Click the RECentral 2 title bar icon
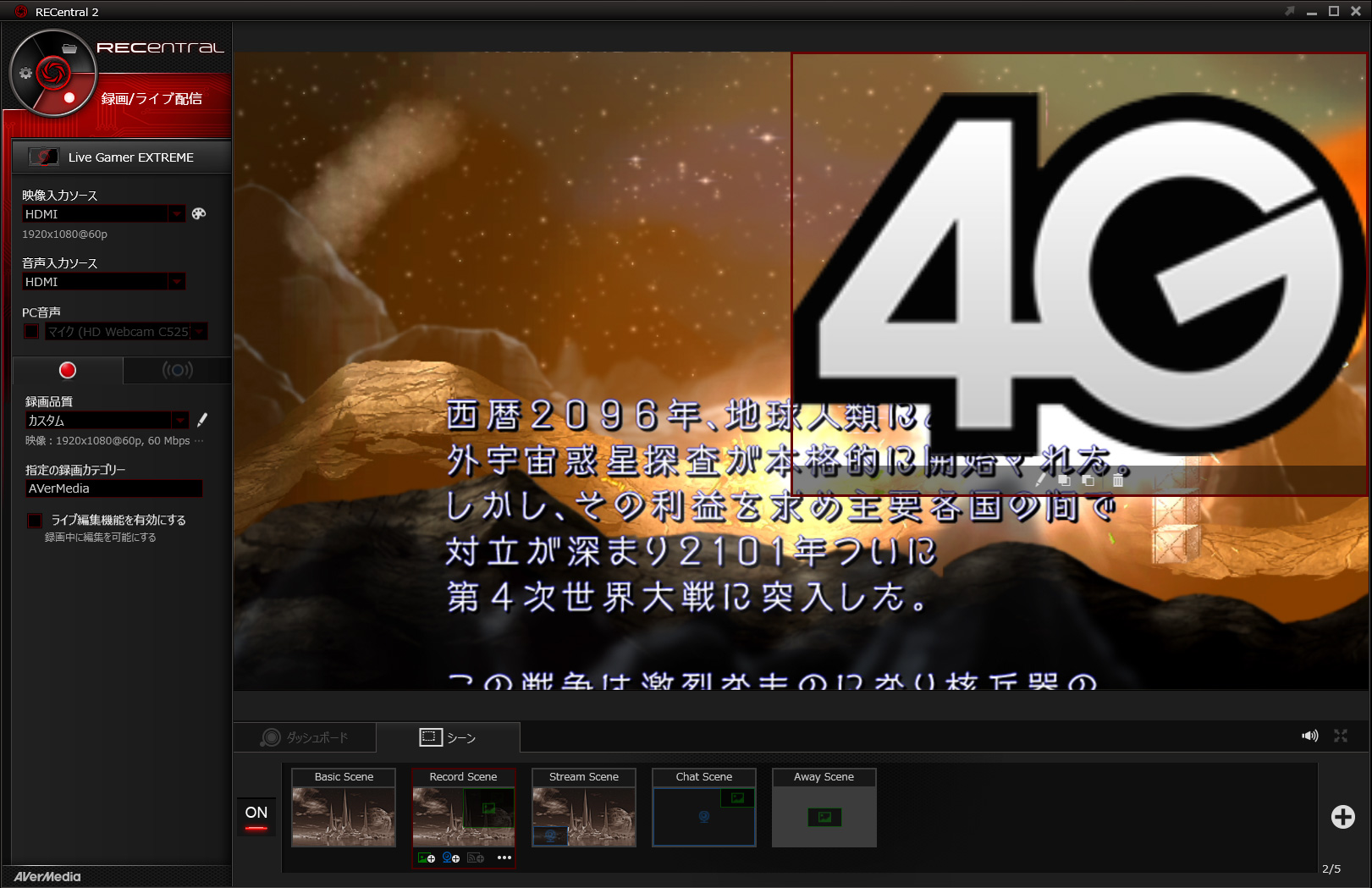 pos(21,12)
